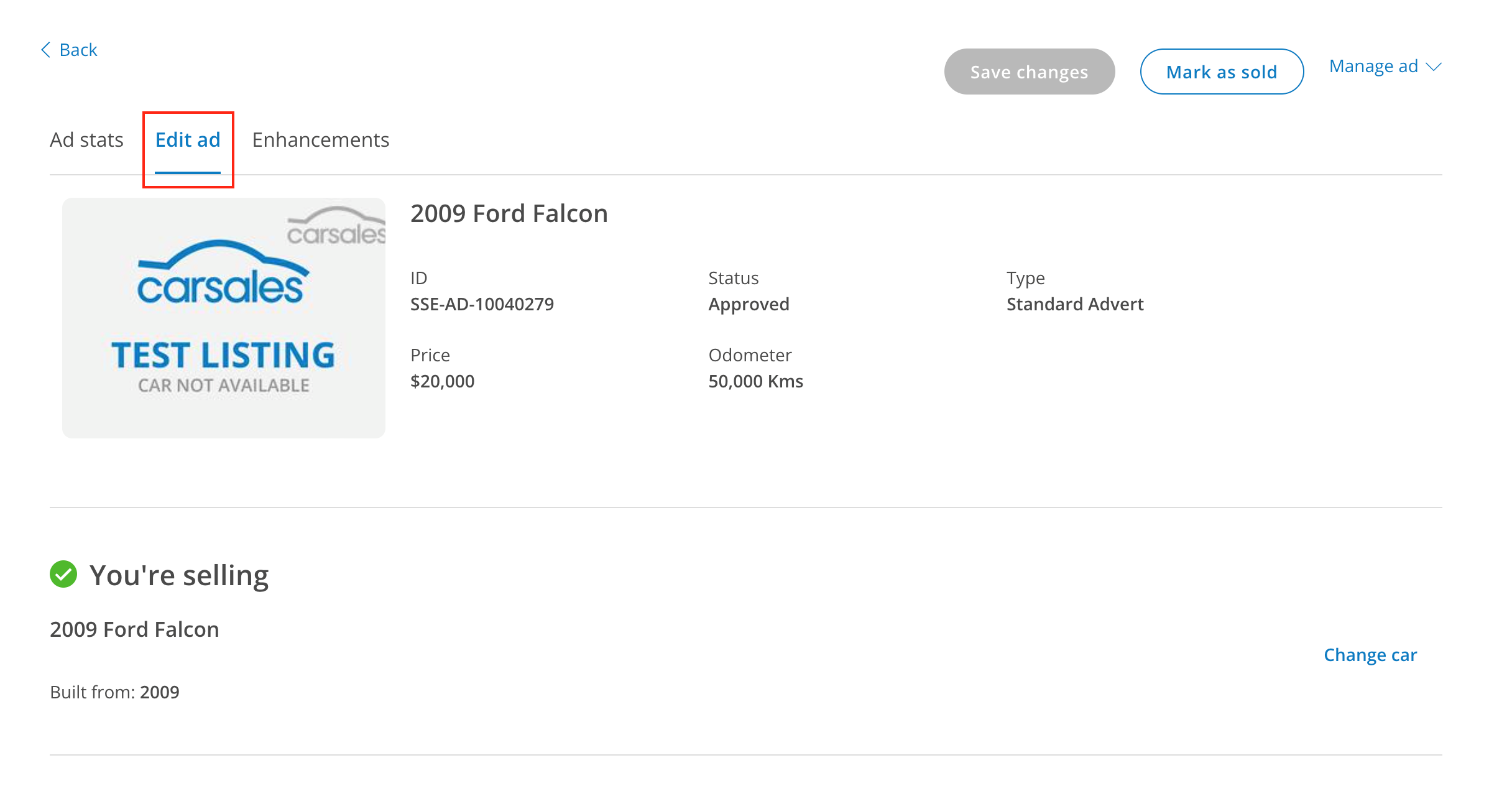Click 2009 Ford Falcon under You're selling

click(134, 629)
